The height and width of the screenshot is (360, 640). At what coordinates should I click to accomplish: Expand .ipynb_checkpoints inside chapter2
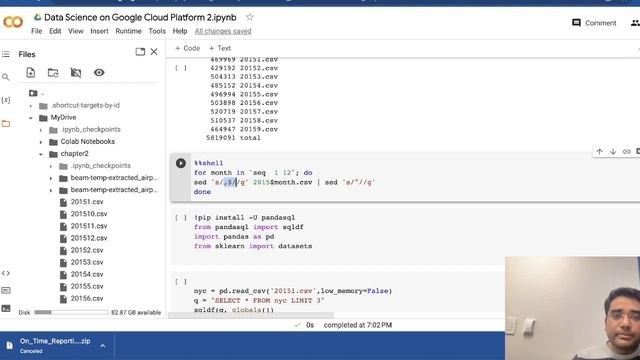coord(51,166)
